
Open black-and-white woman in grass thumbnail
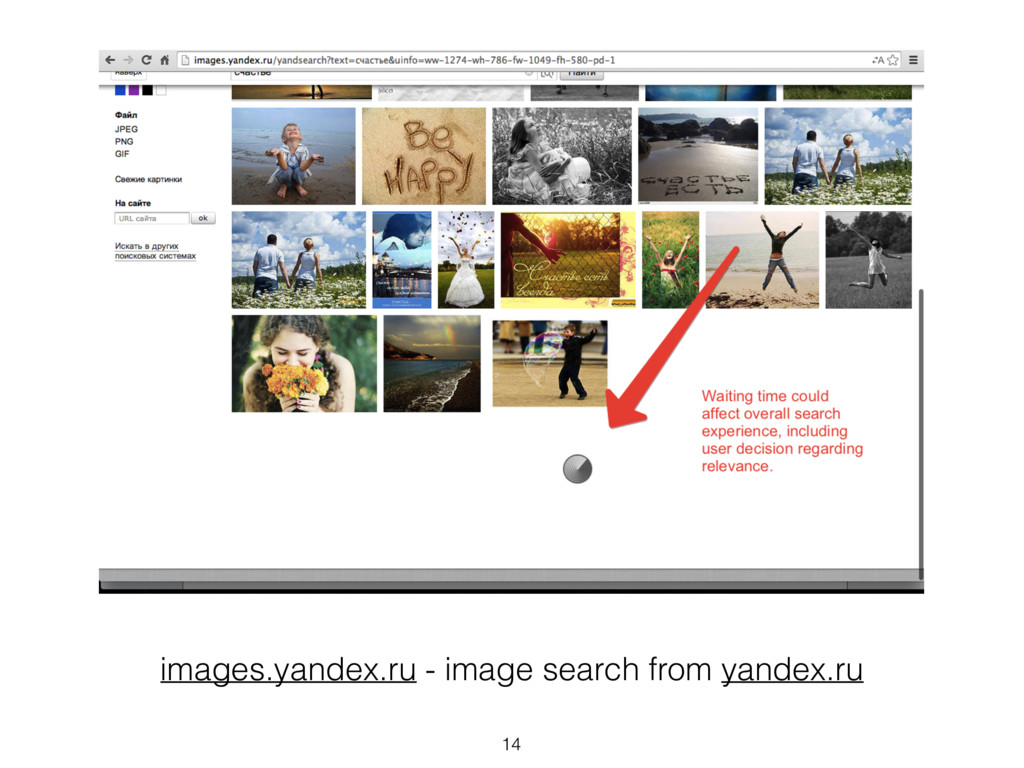coord(562,156)
